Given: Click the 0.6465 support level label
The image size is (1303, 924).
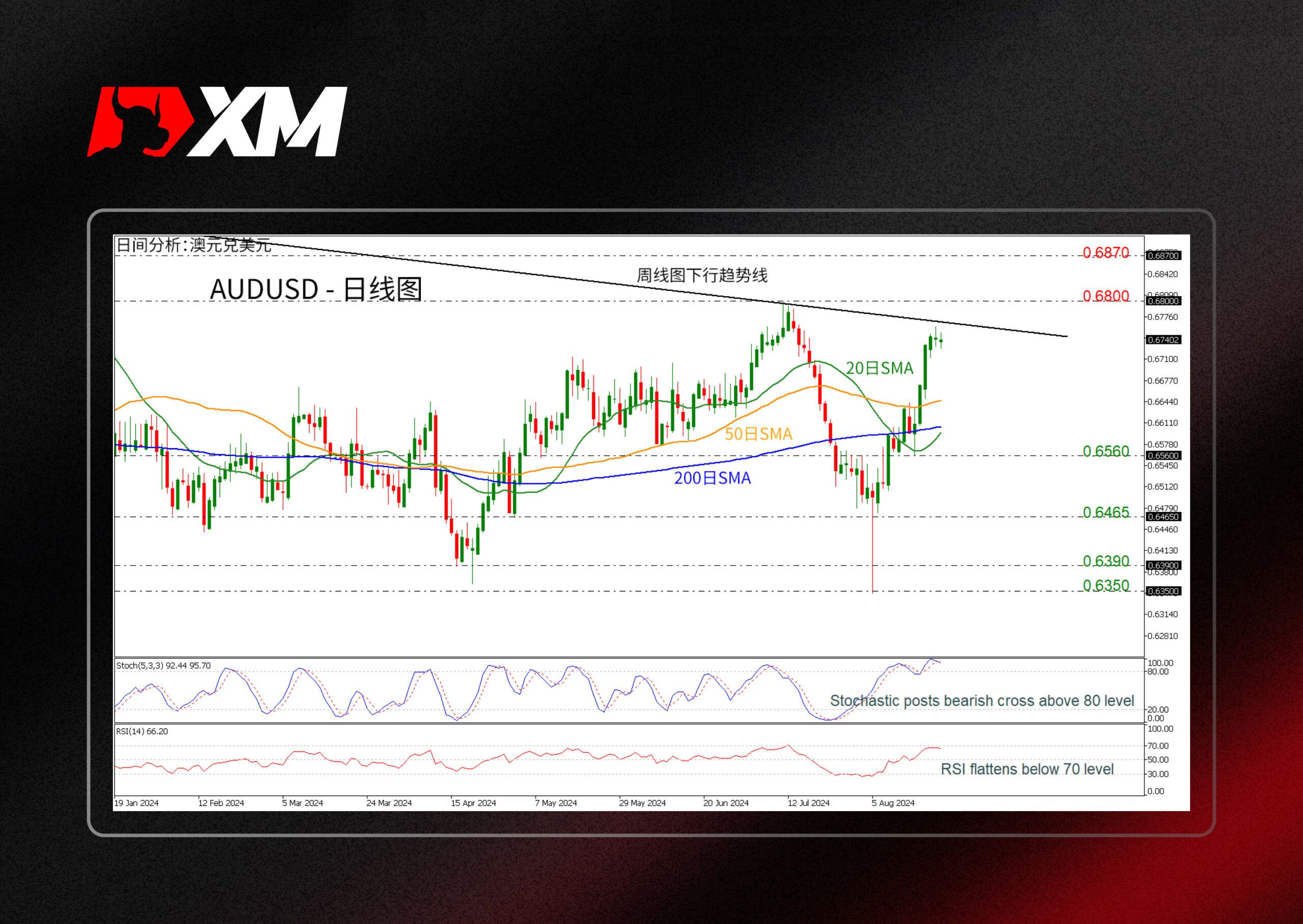Looking at the screenshot, I should coord(1105,512).
